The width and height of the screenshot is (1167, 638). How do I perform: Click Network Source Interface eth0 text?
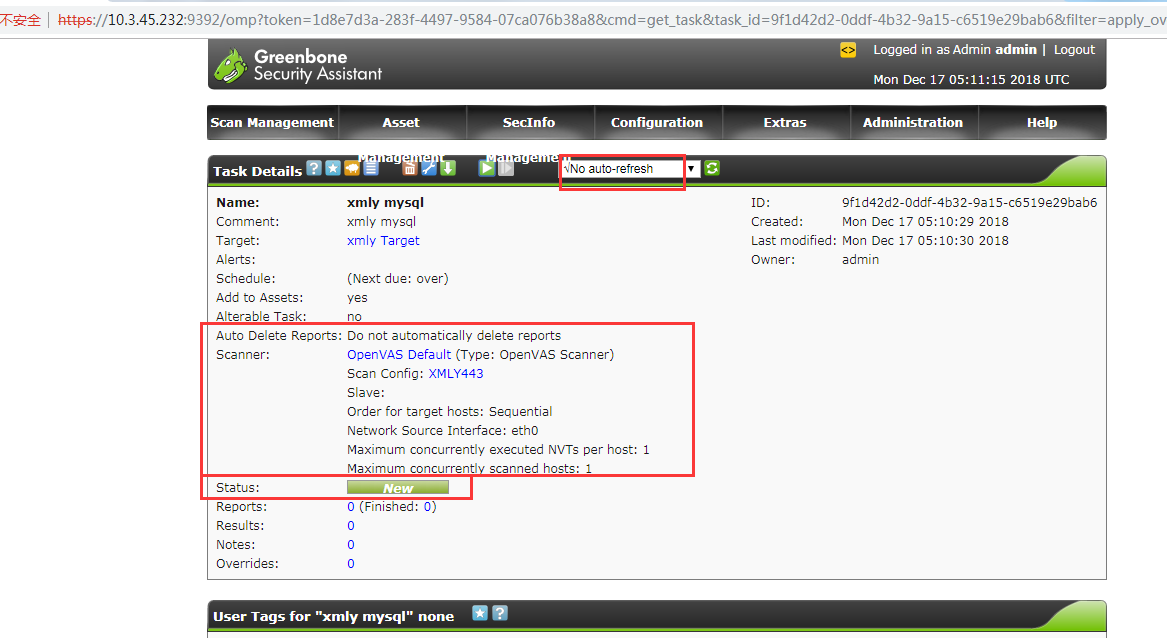pyautogui.click(x=442, y=430)
